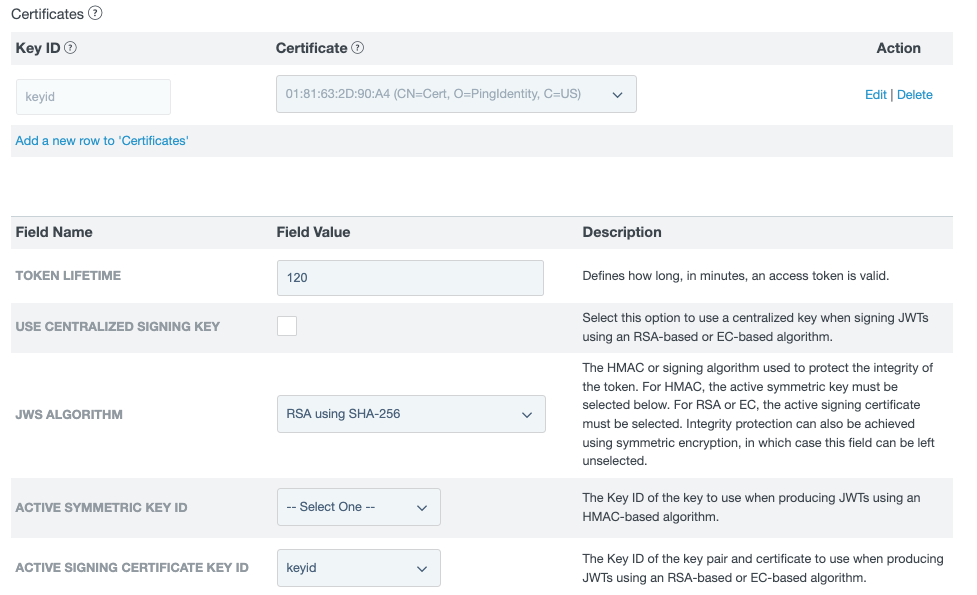
Task: Edit the keyid certificate row
Action: pos(875,94)
